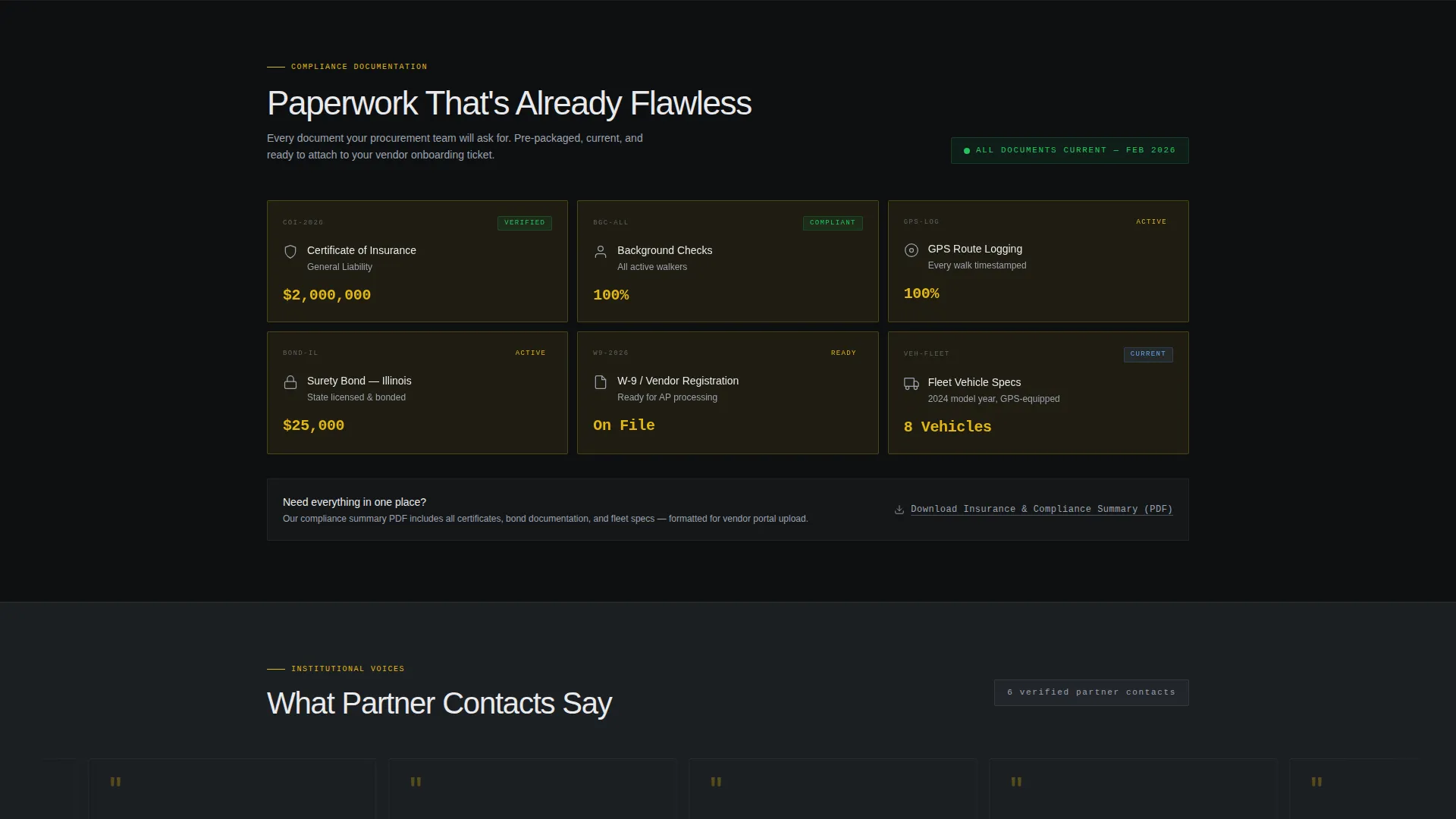Screen dimensions: 1456x819
Task: Click the COMPLIANT badge on background checks card
Action: [x=833, y=223]
